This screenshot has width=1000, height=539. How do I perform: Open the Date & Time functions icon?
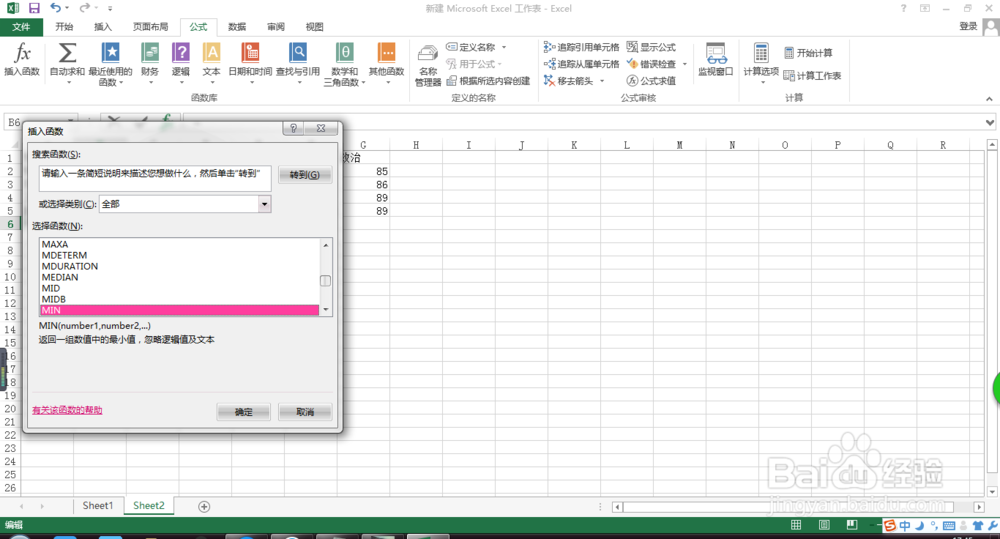pos(251,61)
